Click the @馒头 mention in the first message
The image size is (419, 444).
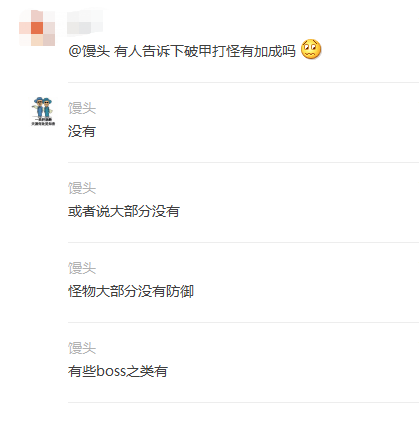89,51
